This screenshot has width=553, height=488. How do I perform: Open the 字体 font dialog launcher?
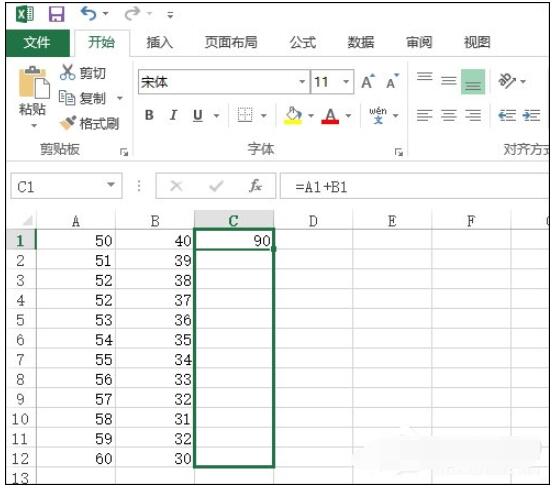tap(399, 152)
